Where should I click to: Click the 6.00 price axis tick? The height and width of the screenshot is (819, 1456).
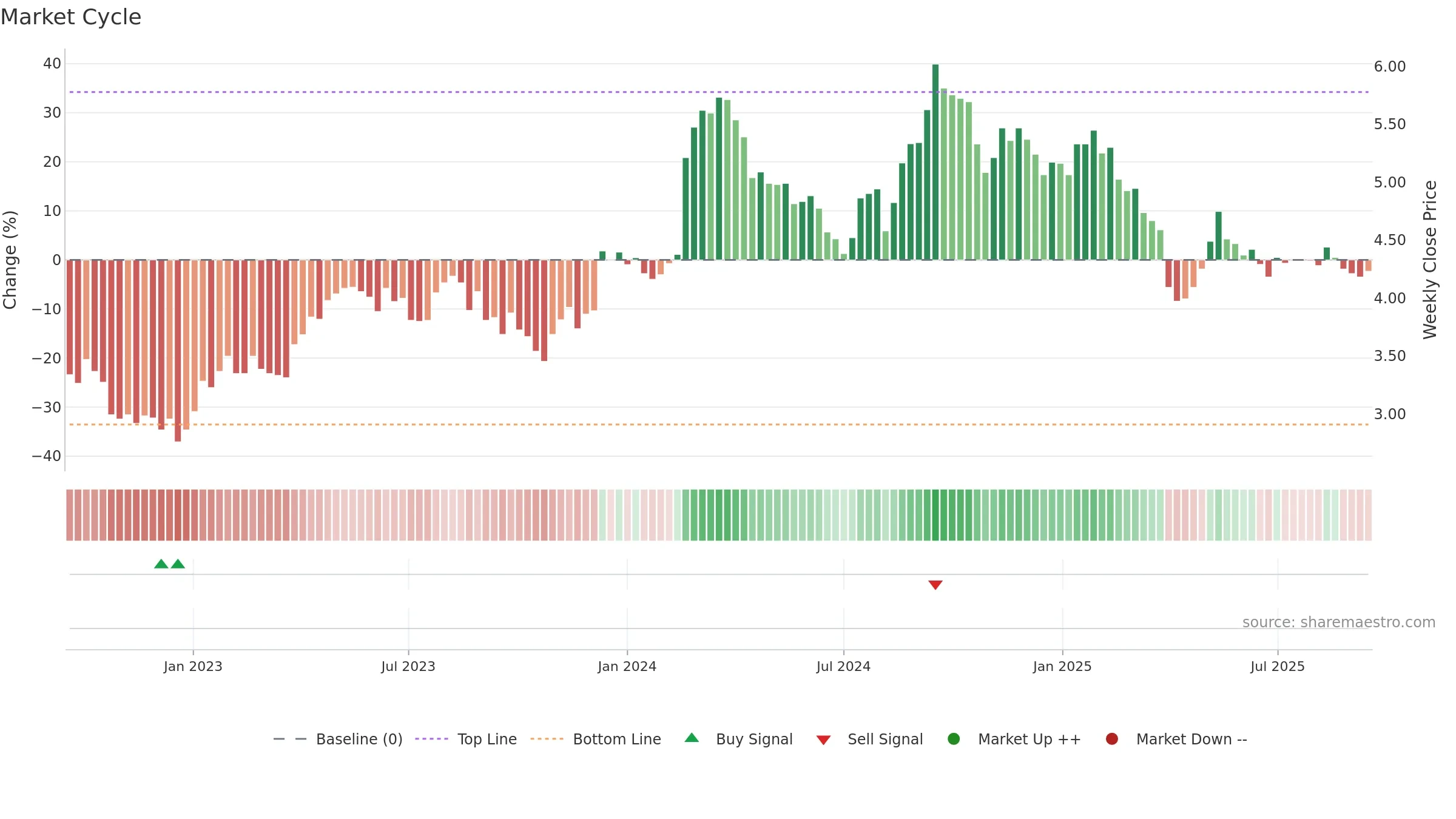tap(1390, 67)
